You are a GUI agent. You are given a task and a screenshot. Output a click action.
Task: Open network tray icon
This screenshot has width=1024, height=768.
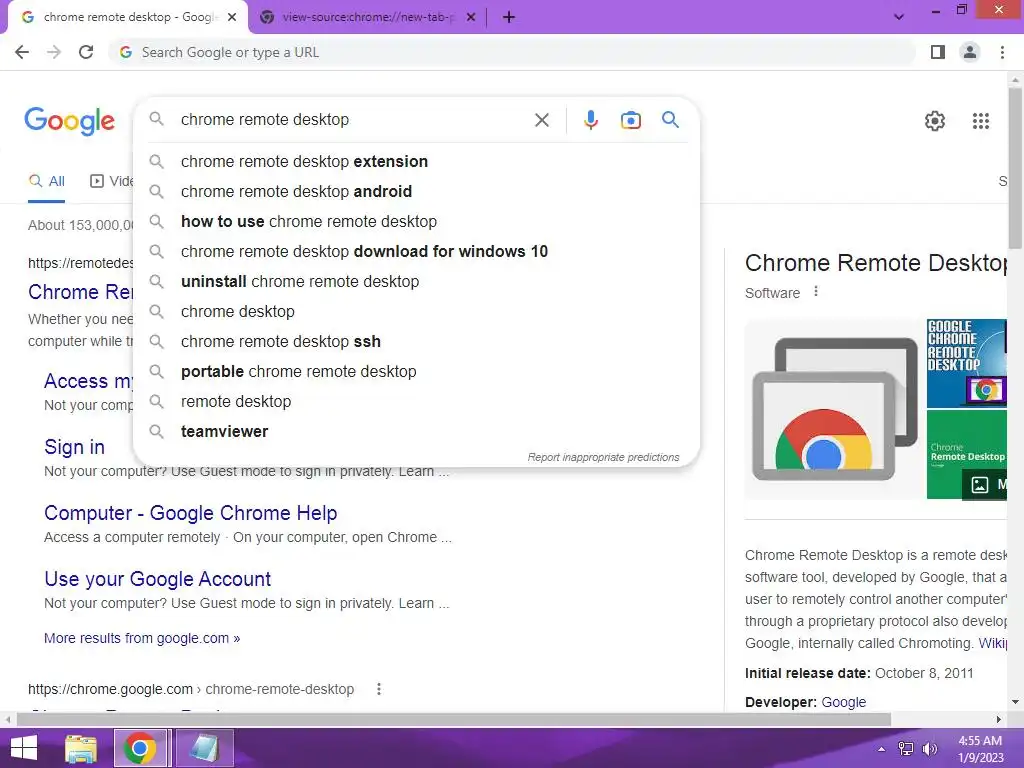(x=906, y=749)
